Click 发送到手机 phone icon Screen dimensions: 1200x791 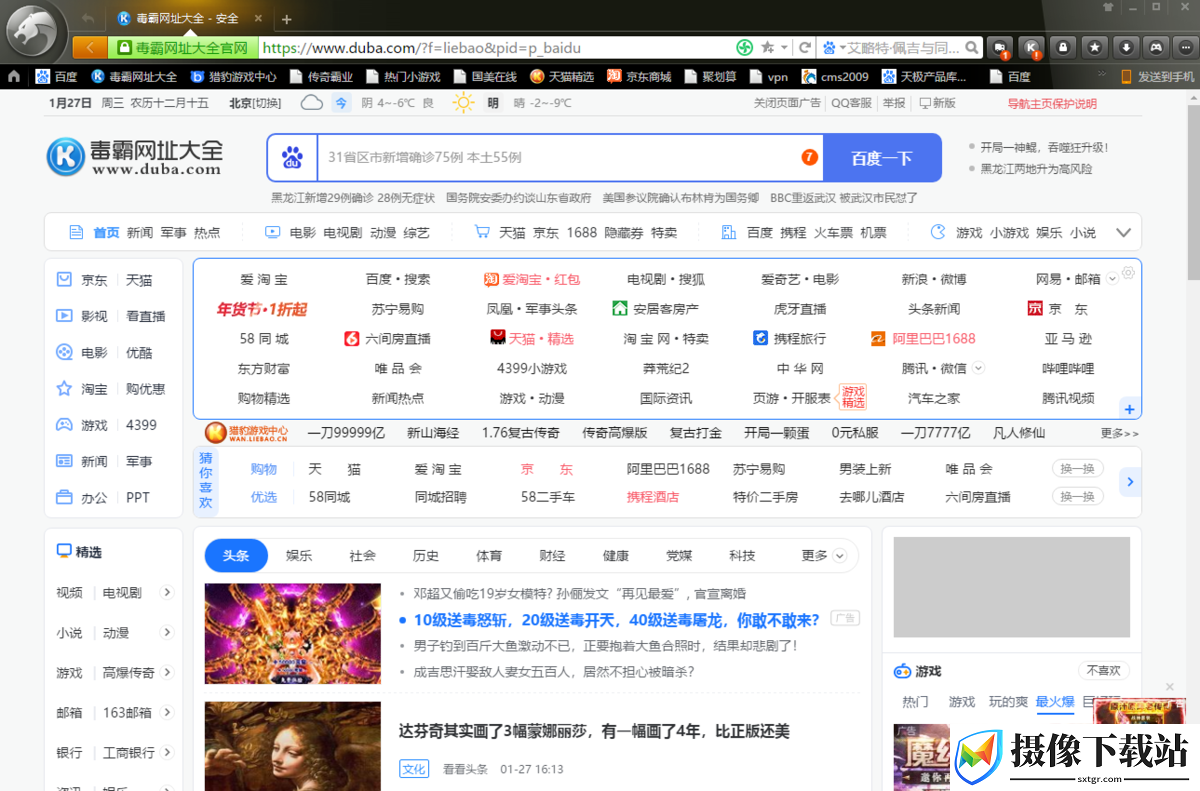pyautogui.click(x=1126, y=76)
